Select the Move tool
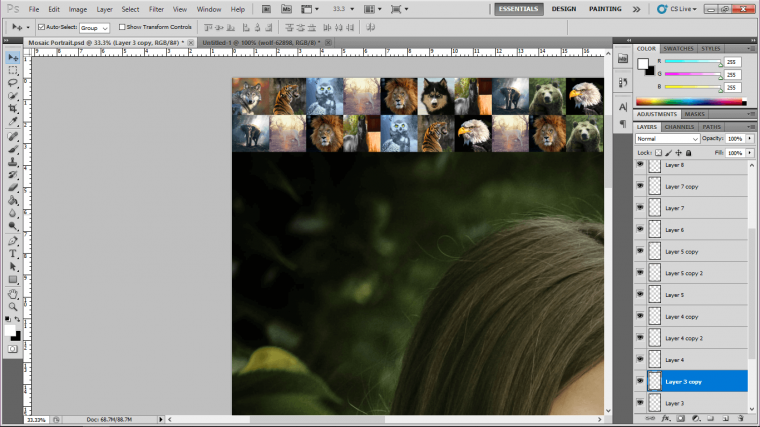The width and height of the screenshot is (760, 427). point(13,58)
